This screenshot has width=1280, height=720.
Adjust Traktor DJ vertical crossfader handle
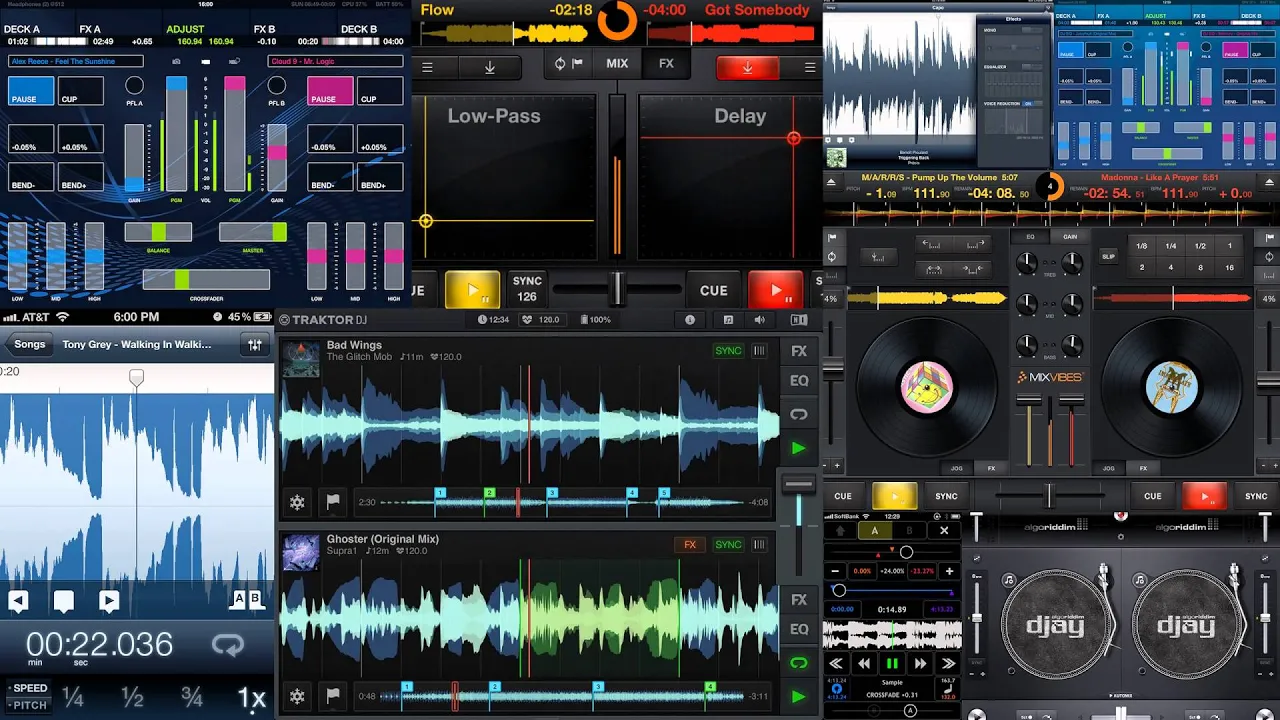point(798,485)
